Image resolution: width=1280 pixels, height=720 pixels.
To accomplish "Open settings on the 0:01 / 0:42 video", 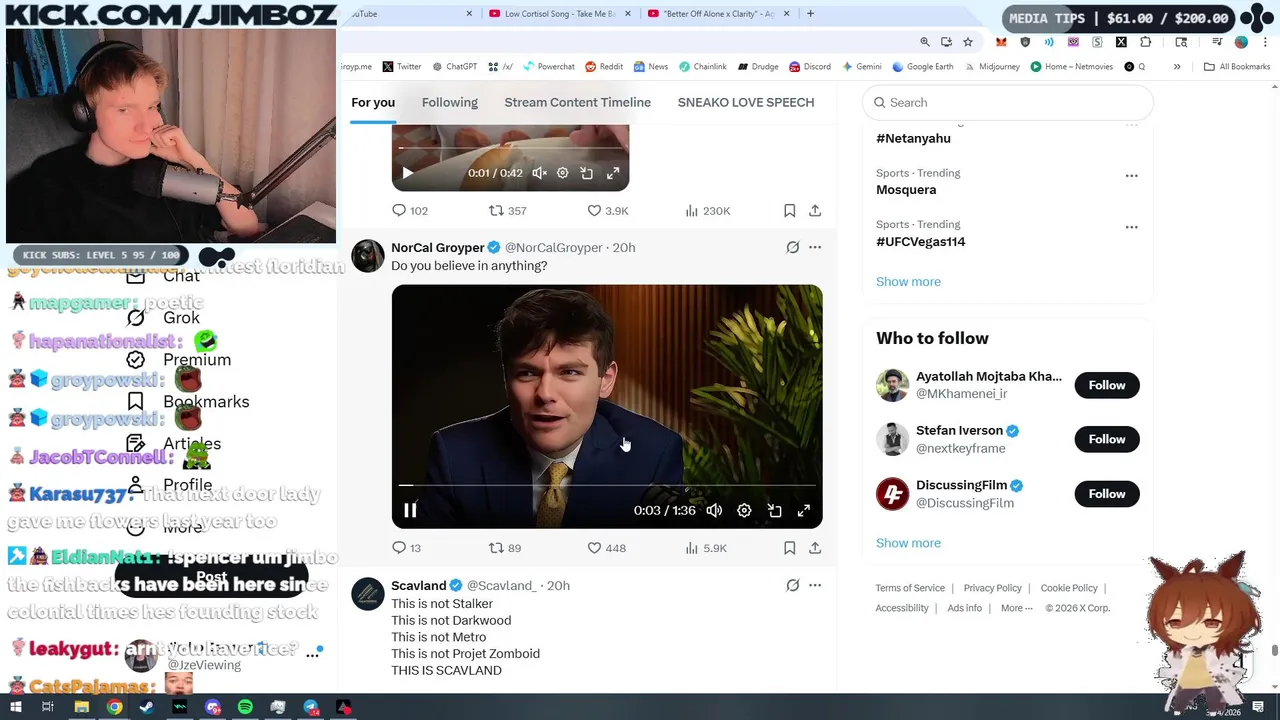I will click(x=562, y=173).
